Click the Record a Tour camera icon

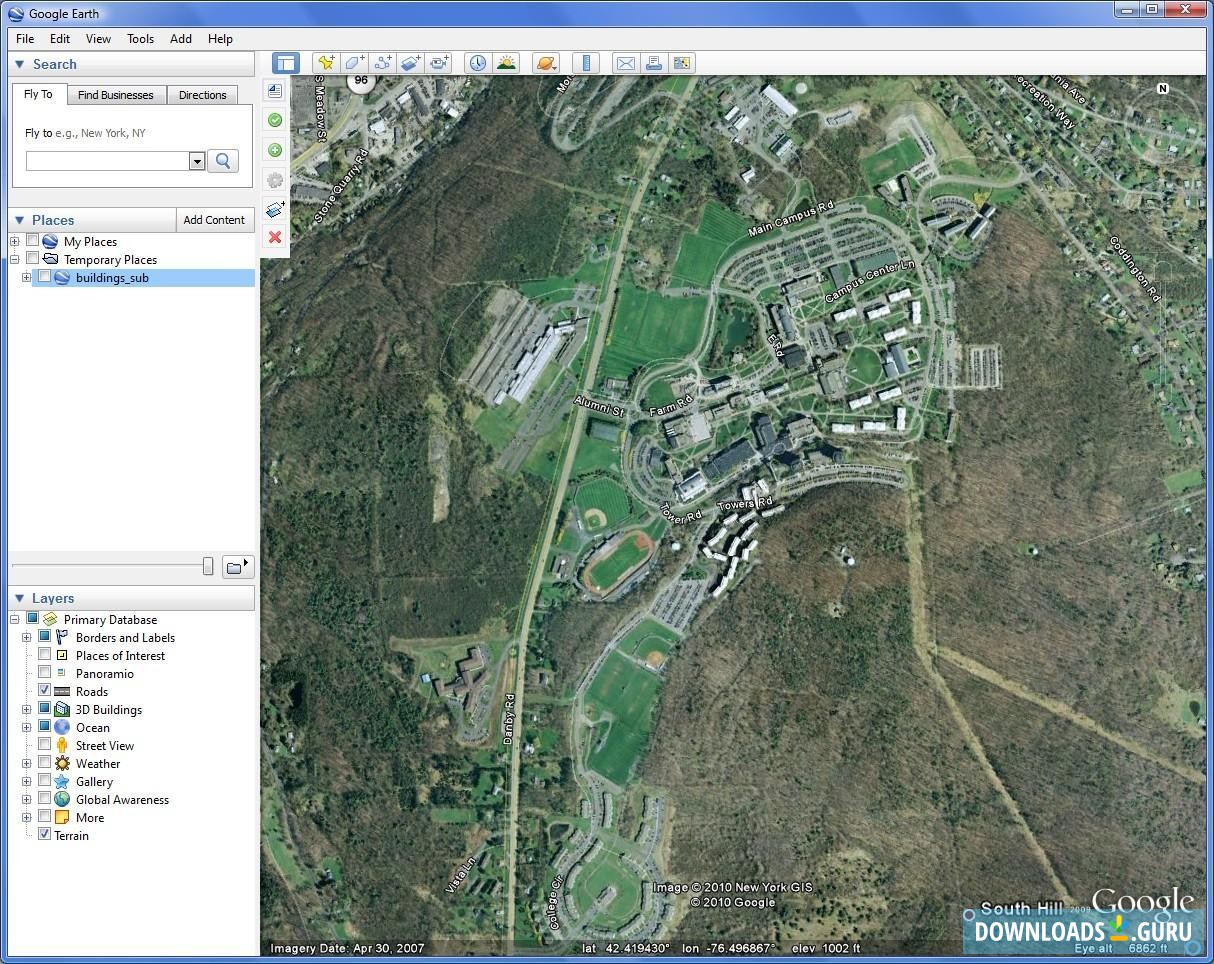click(439, 63)
